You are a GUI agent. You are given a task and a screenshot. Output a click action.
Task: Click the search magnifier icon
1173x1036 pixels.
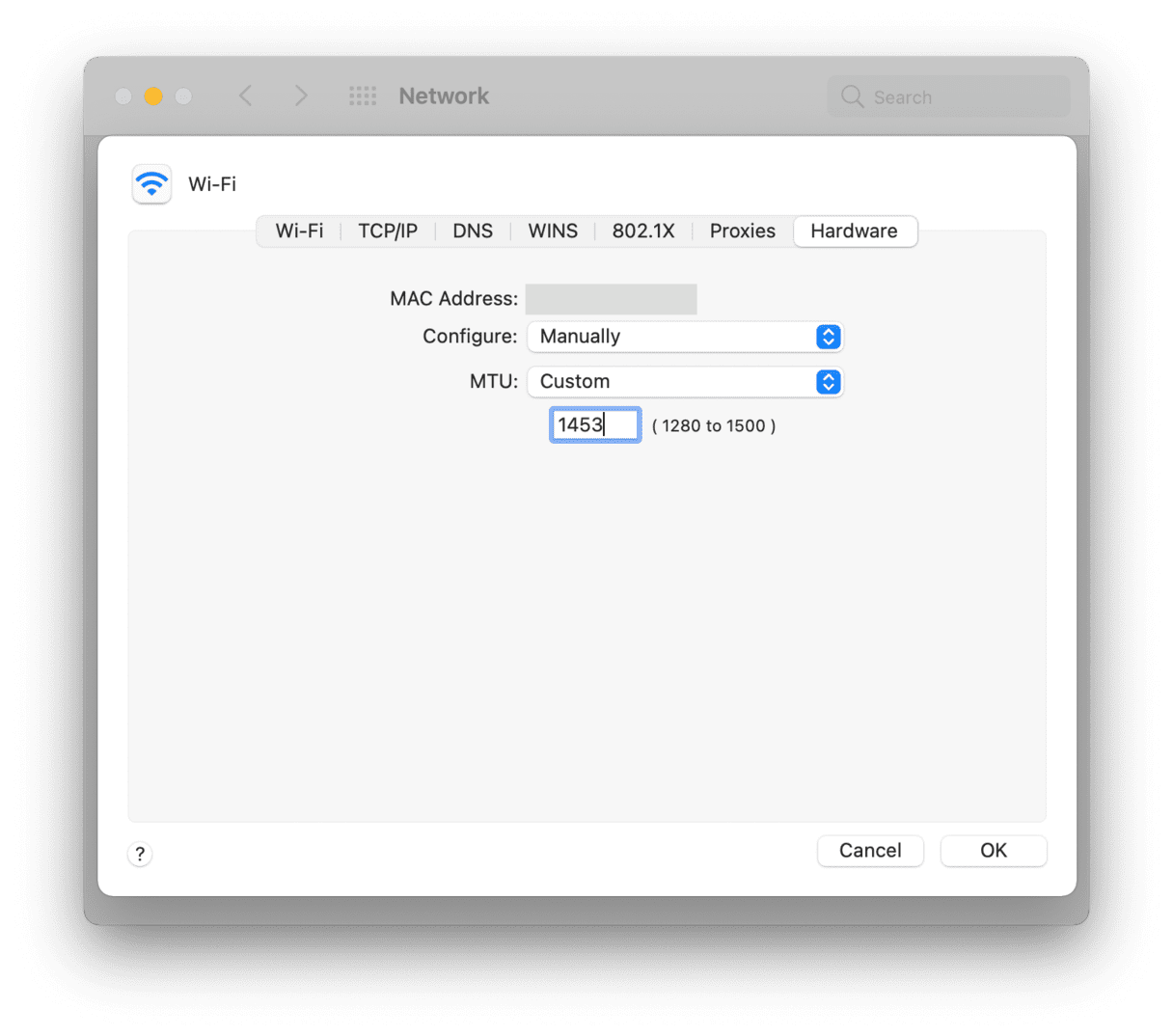click(x=852, y=96)
